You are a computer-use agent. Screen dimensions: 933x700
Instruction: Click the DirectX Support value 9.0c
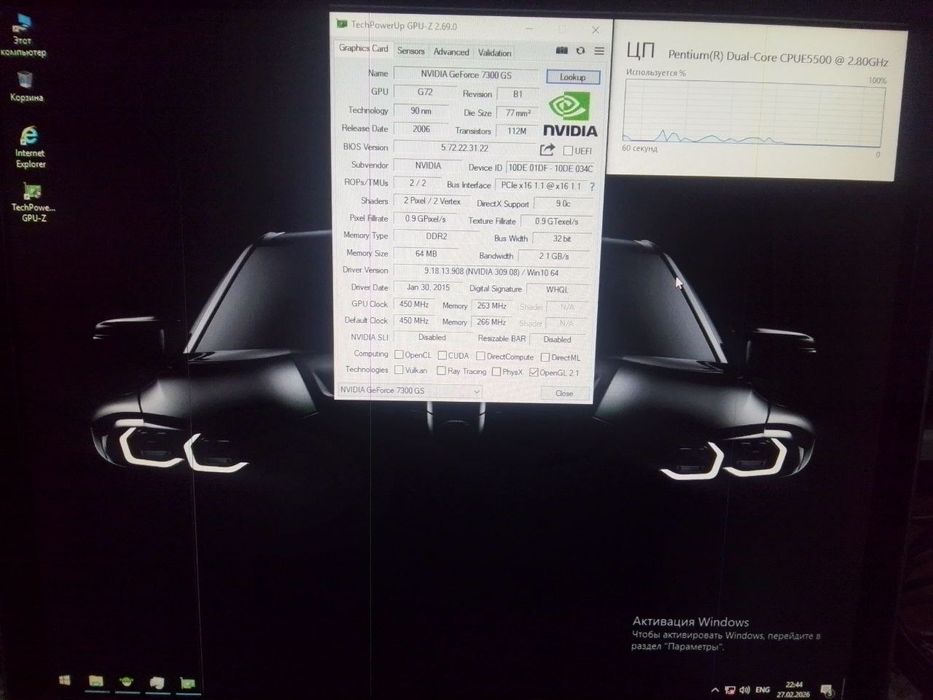[563, 204]
